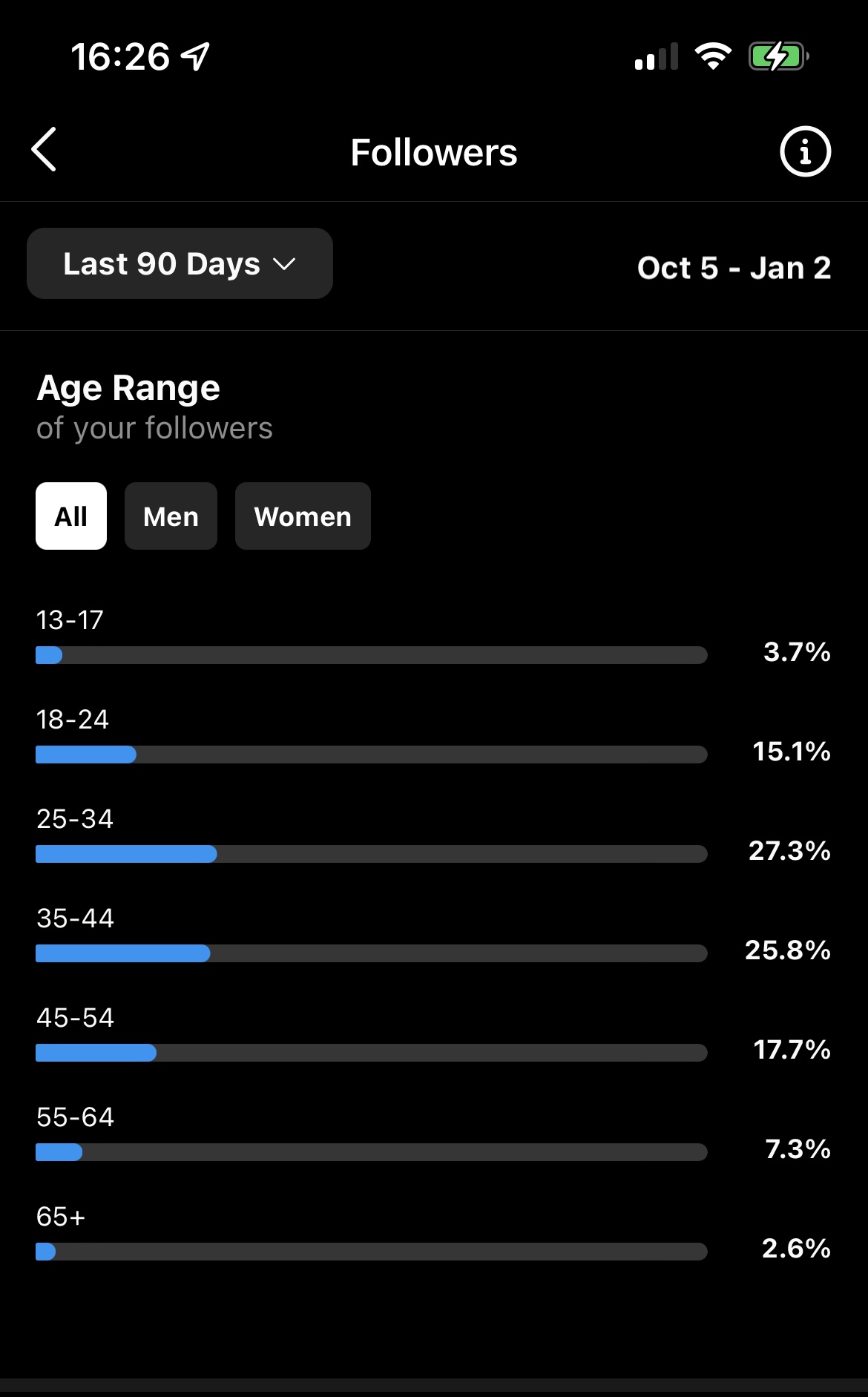Tap the 13-17 age label
868x1397 pixels.
click(x=70, y=620)
